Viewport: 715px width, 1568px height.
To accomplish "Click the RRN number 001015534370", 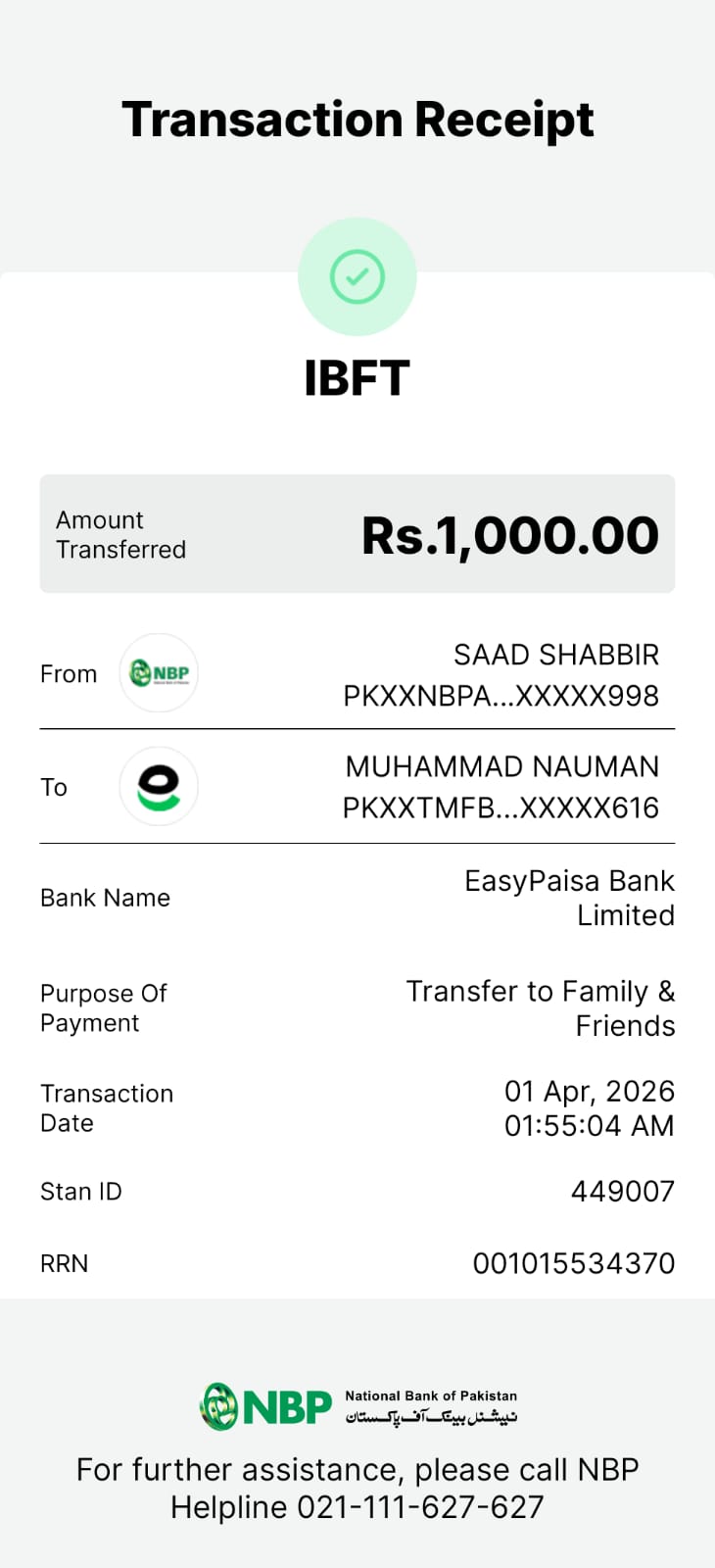I will [573, 1263].
